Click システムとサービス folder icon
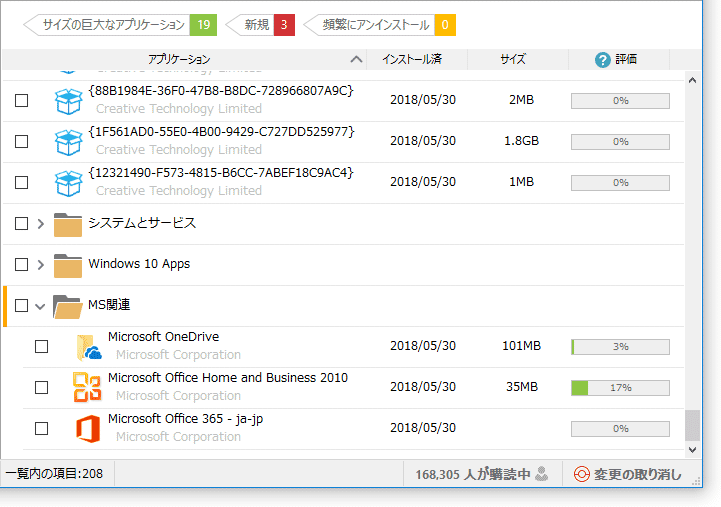The image size is (721, 507). pyautogui.click(x=68, y=224)
